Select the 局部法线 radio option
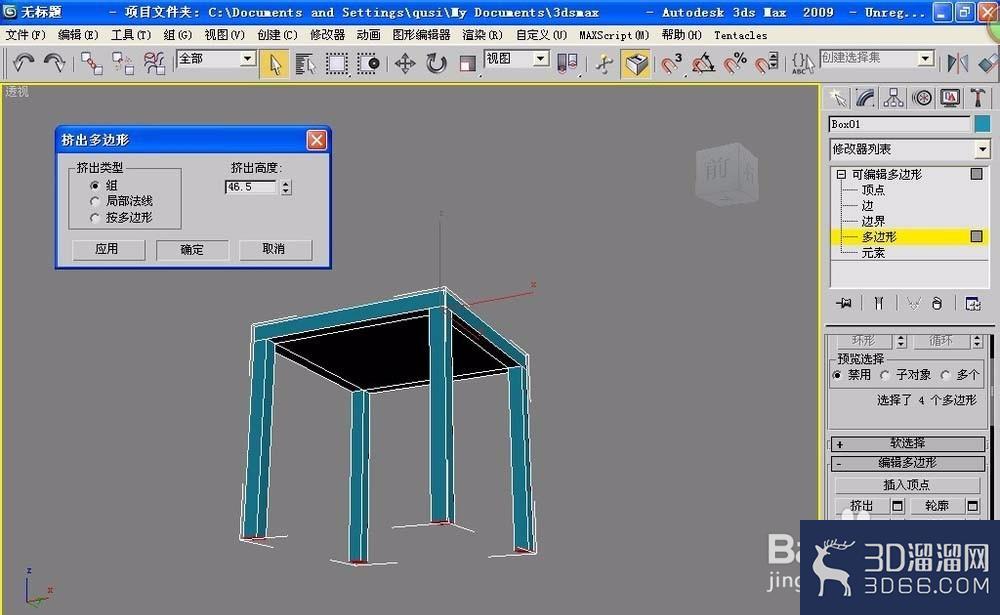 click(94, 201)
